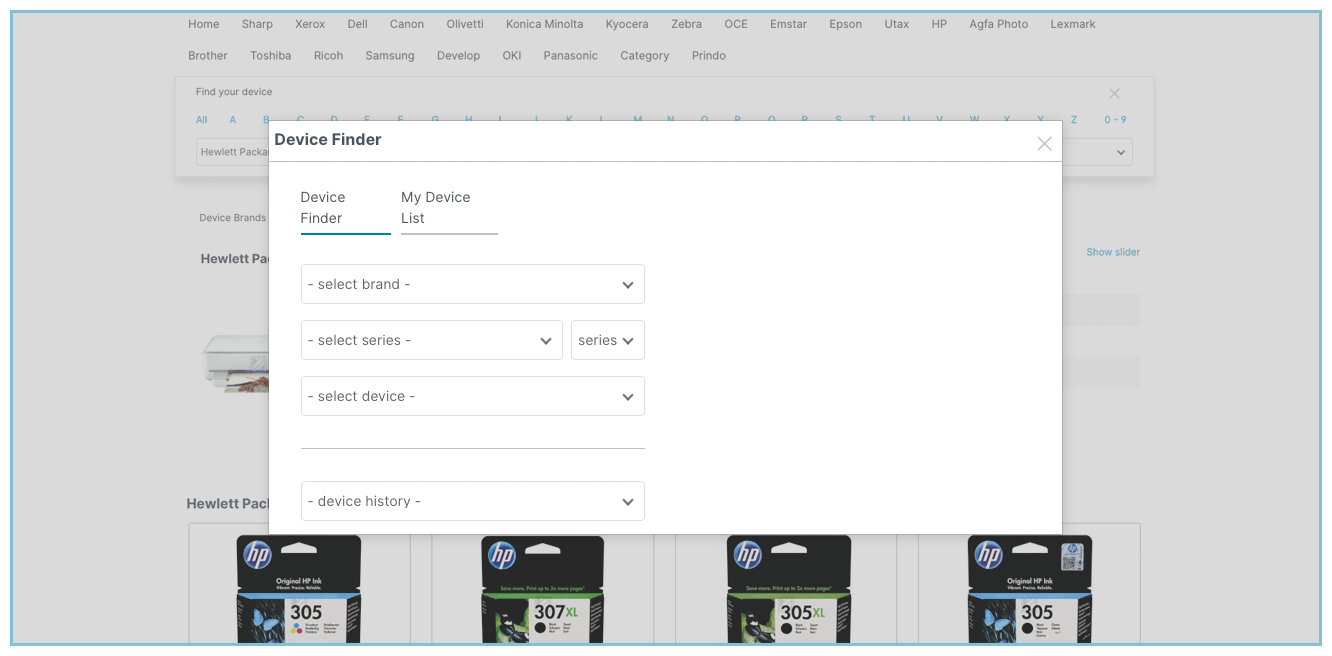Click the Show slider link

[x=1113, y=252]
